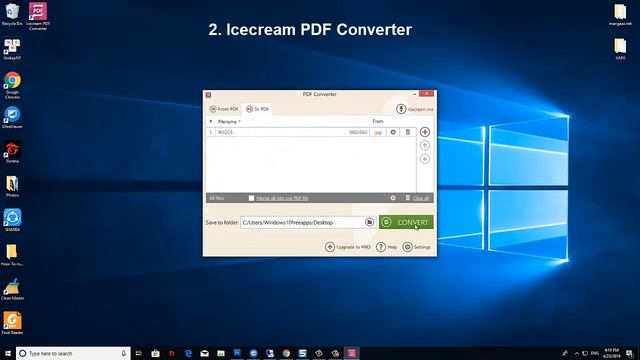
Task: Open the Garena desktop shortcut
Action: [x=12, y=152]
